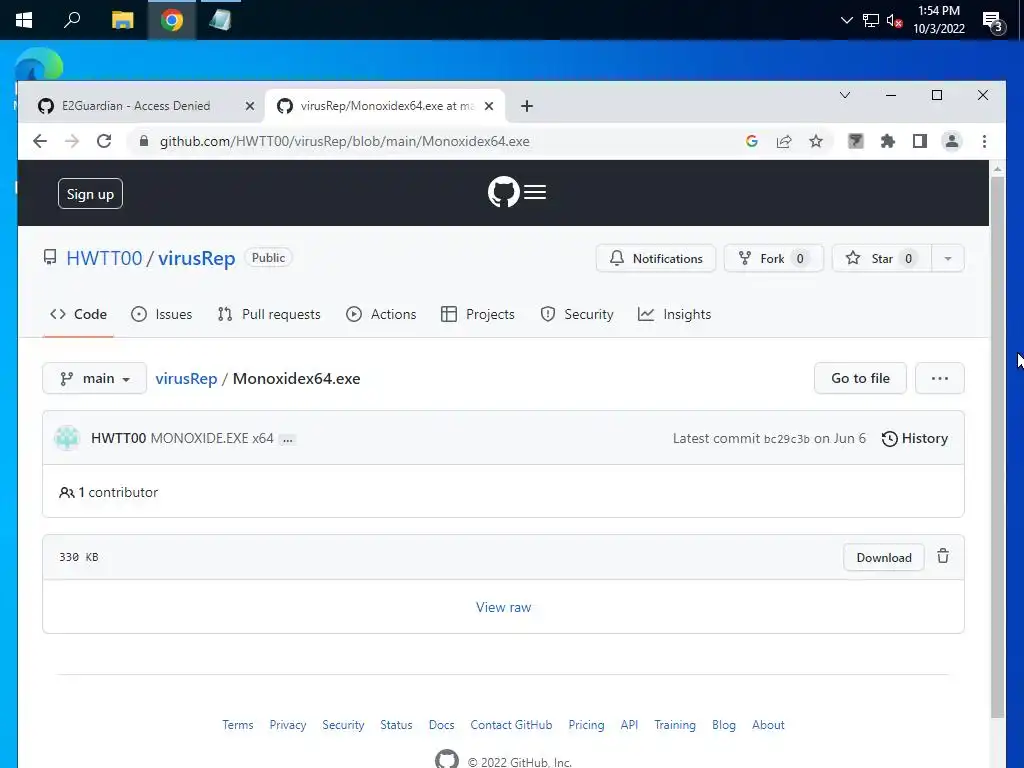Open the footer Terms link
1024x768 pixels.
coord(238,725)
